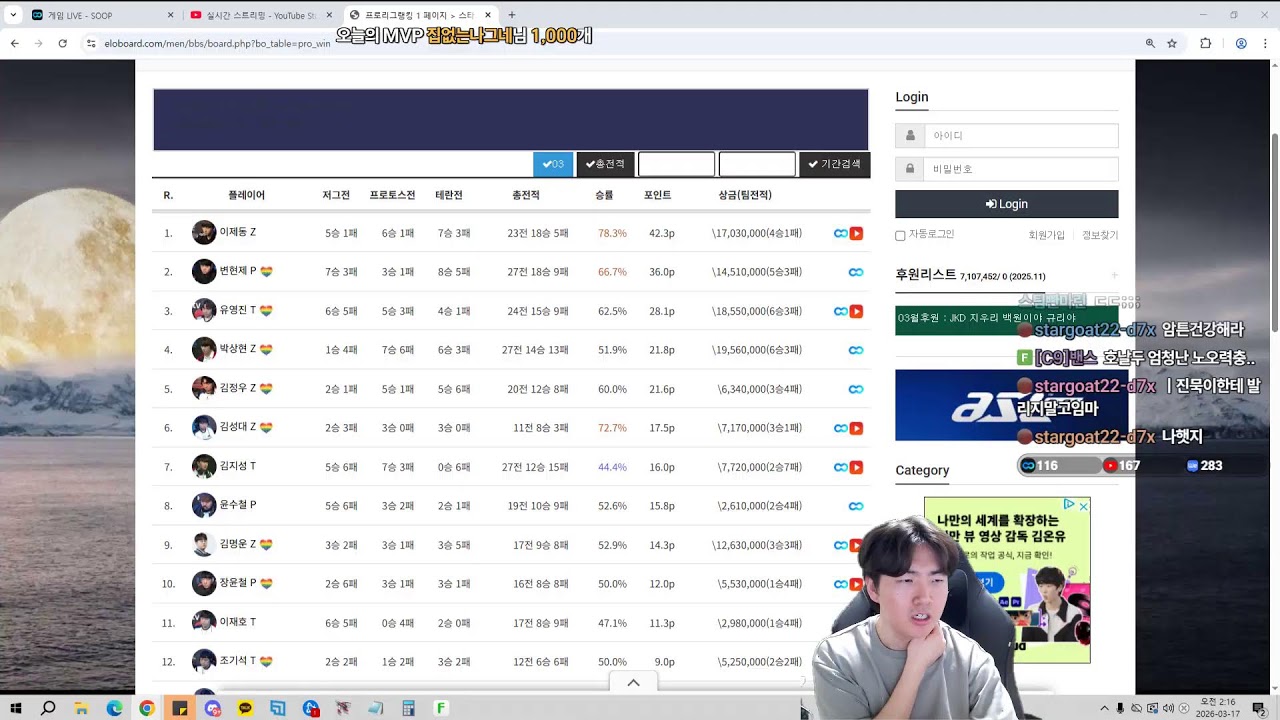This screenshot has height=720, width=1280.
Task: Open 유영진's YouTube channel icon
Action: [x=857, y=311]
